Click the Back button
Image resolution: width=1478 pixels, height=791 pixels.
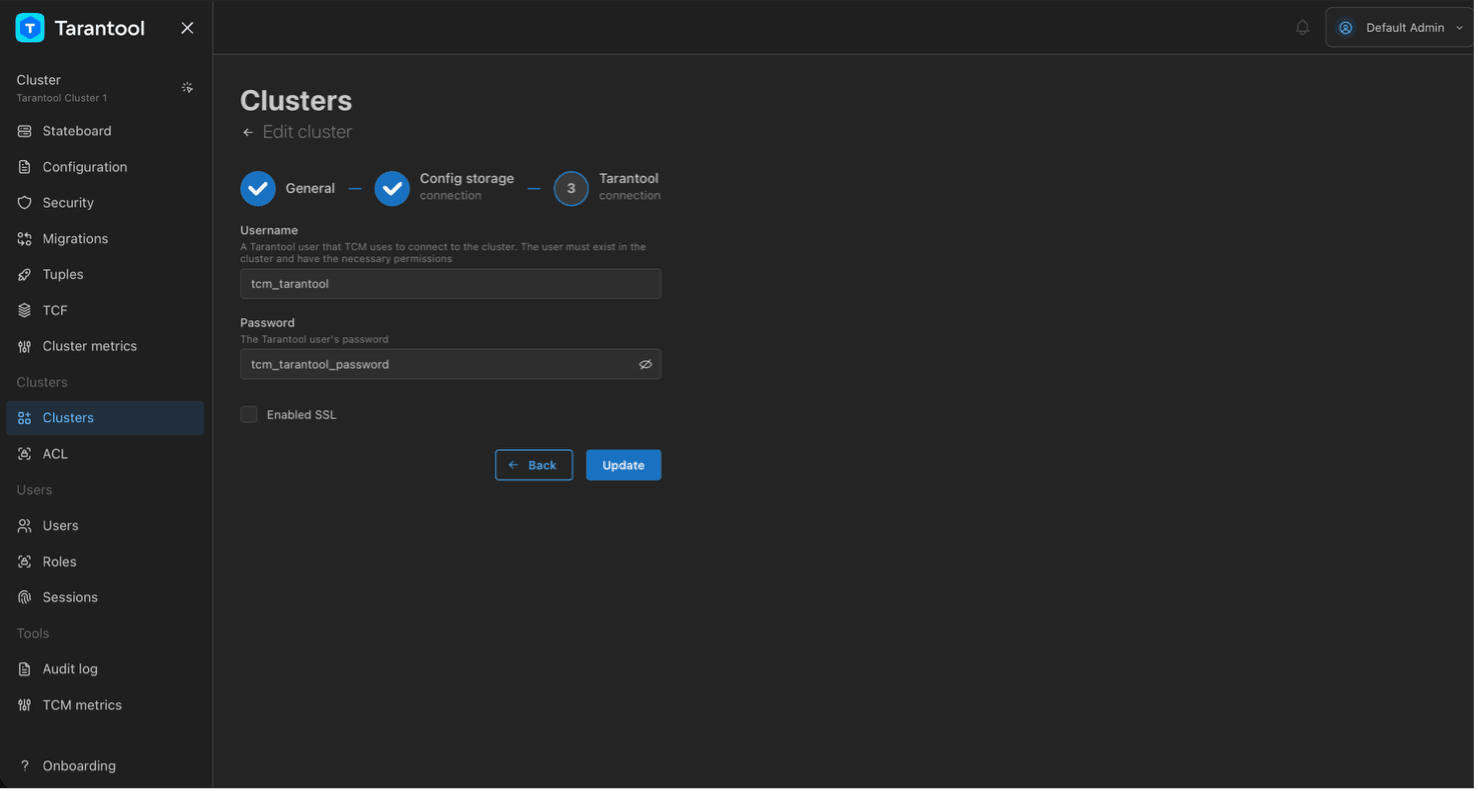click(535, 466)
